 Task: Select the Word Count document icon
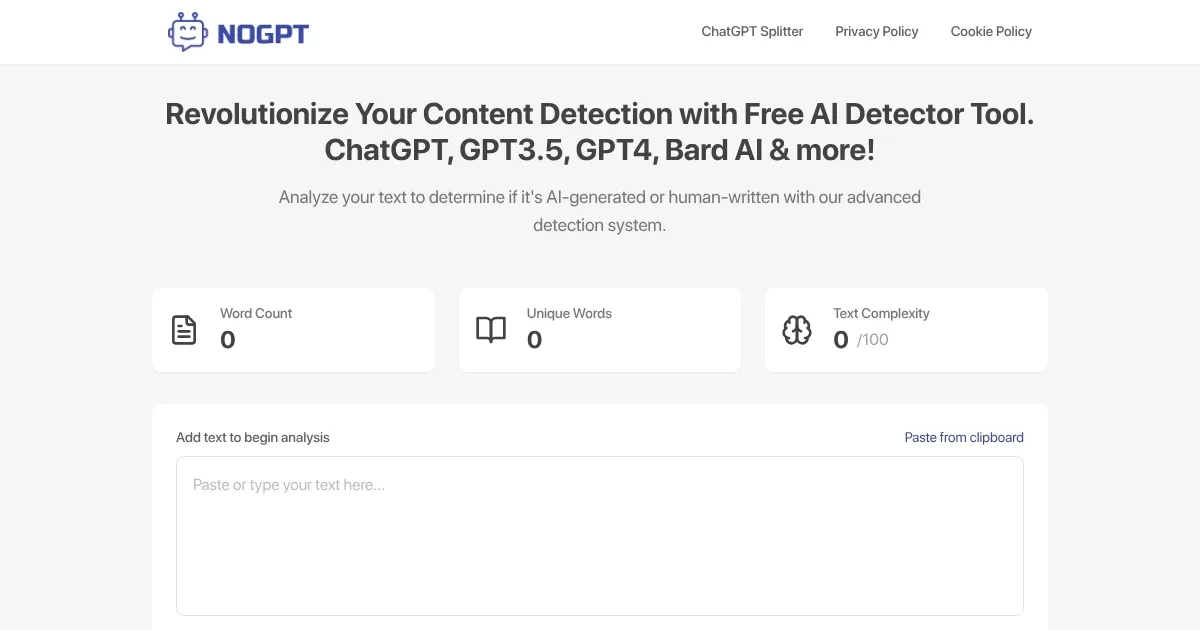pos(184,329)
